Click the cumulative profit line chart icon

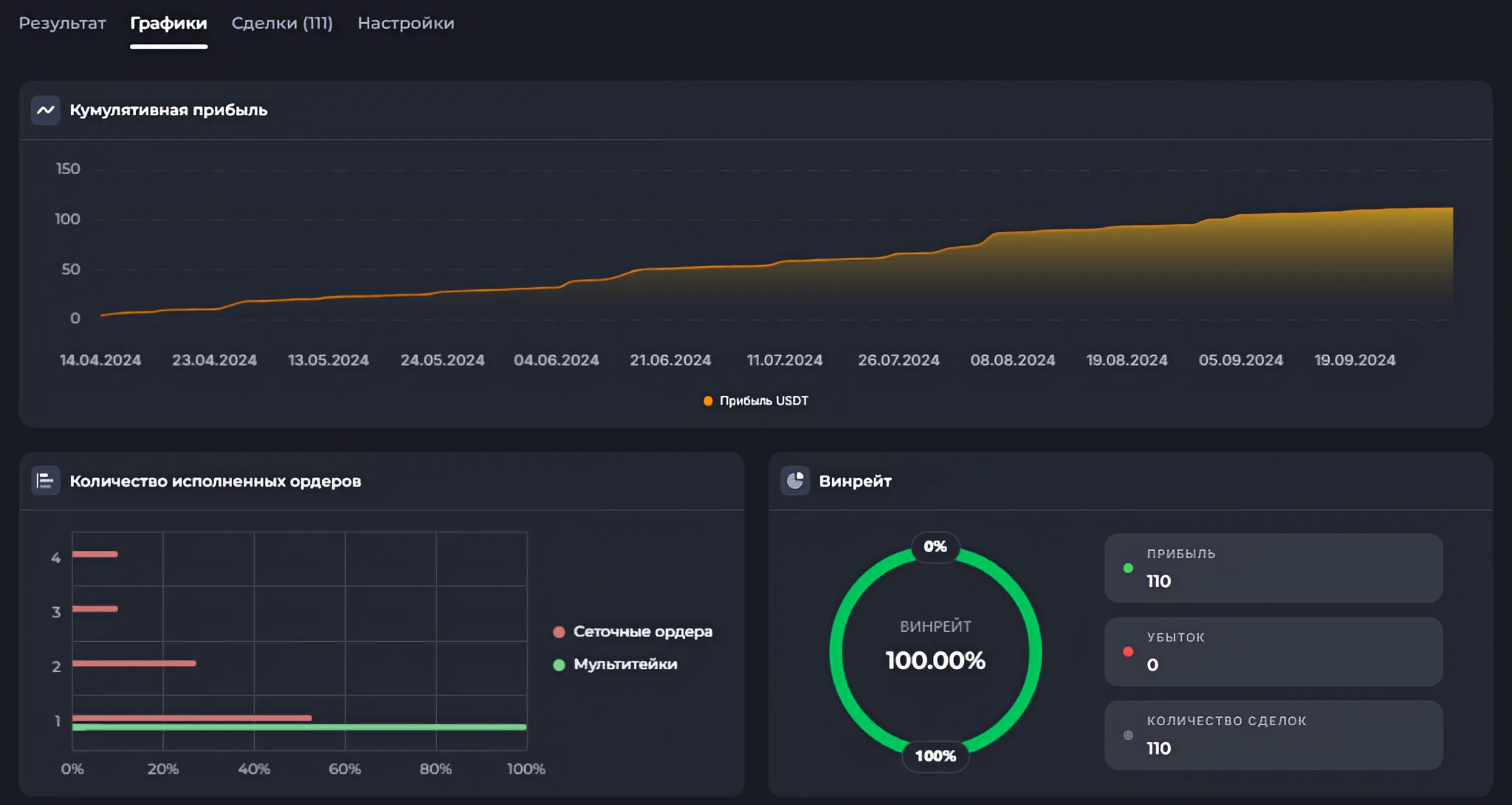click(45, 110)
